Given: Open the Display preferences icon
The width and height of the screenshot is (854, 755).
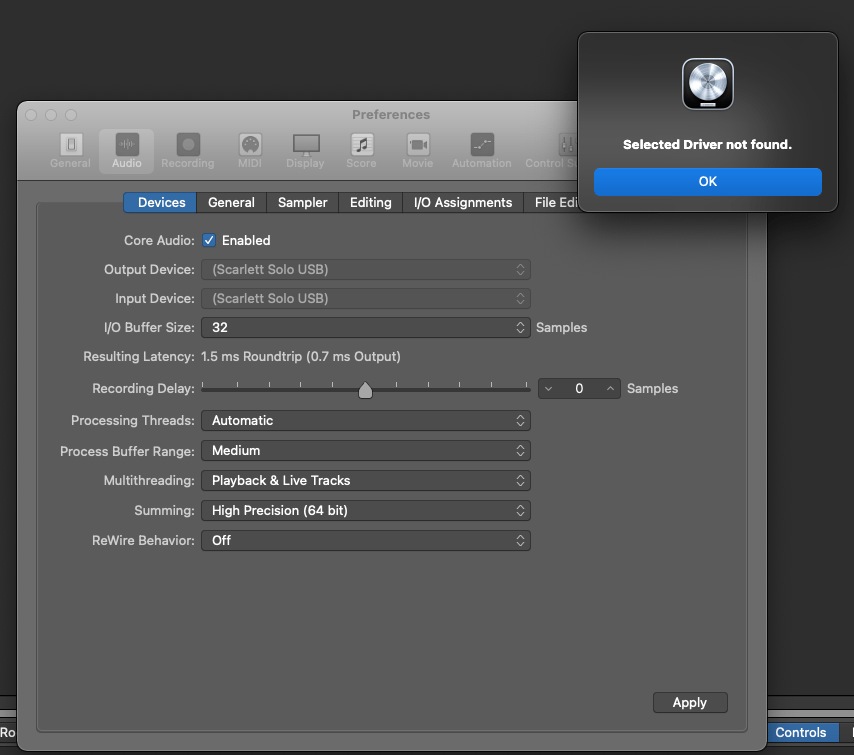Looking at the screenshot, I should click(305, 150).
